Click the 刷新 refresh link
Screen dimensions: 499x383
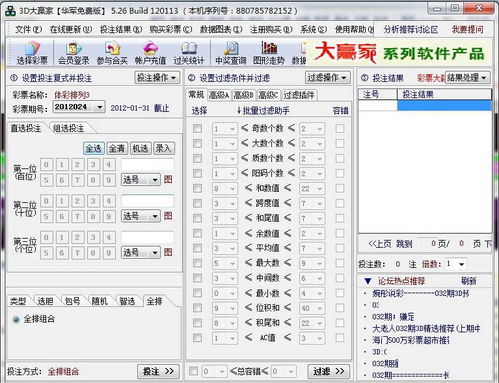coord(468,281)
